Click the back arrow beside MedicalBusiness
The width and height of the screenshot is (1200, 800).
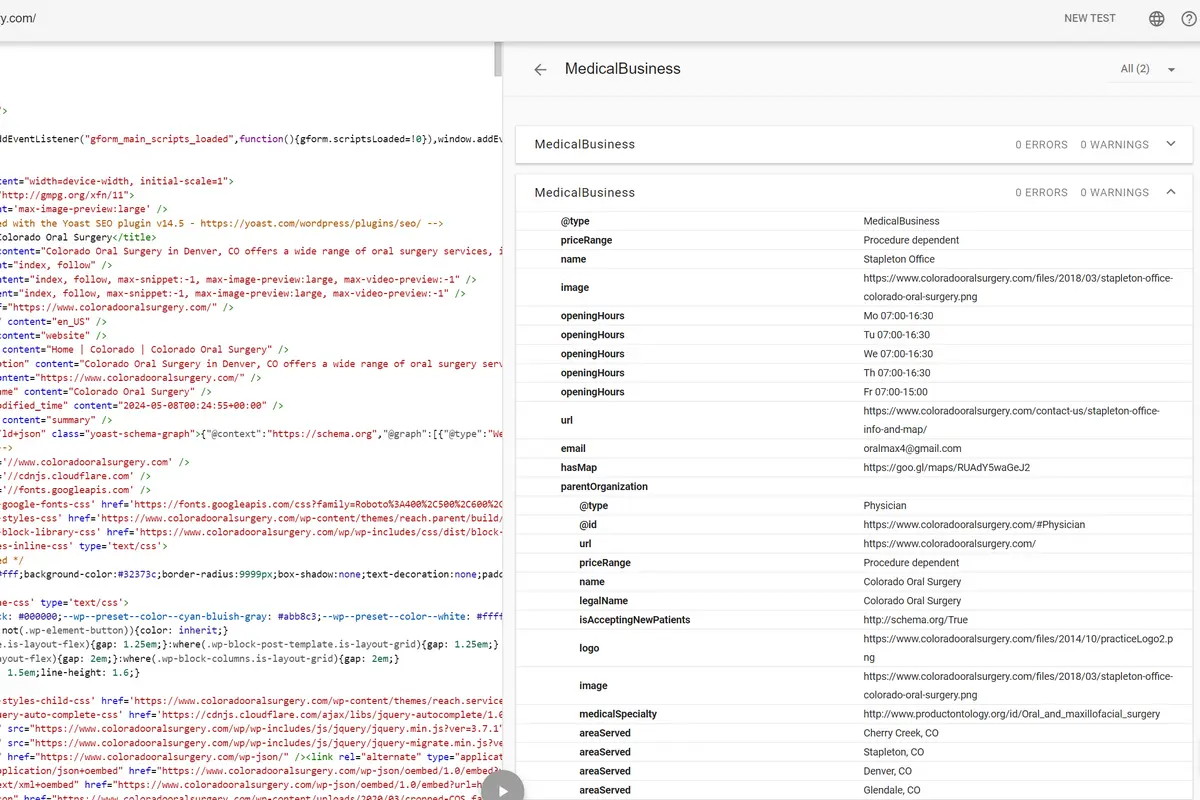pos(540,69)
